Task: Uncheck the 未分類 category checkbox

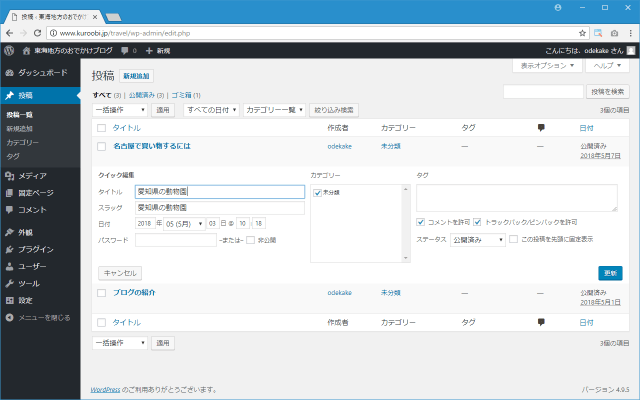Action: (x=317, y=192)
